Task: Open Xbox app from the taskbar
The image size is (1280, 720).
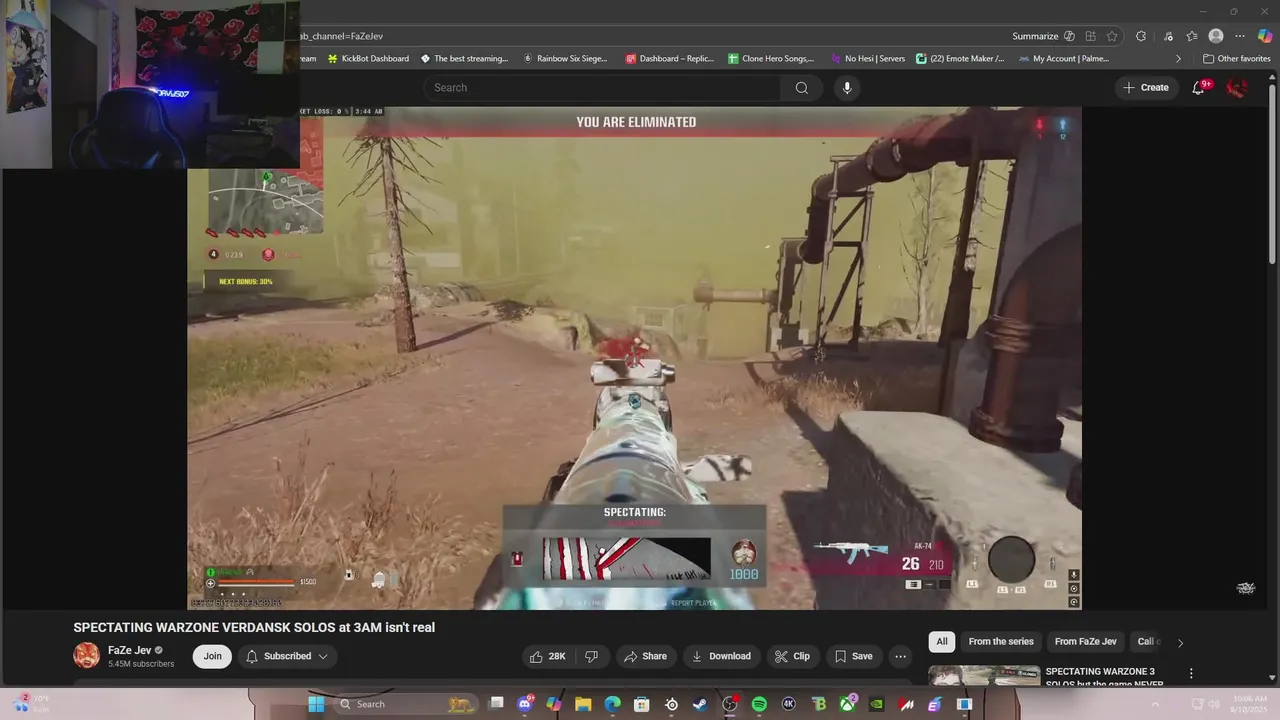Action: click(x=847, y=704)
